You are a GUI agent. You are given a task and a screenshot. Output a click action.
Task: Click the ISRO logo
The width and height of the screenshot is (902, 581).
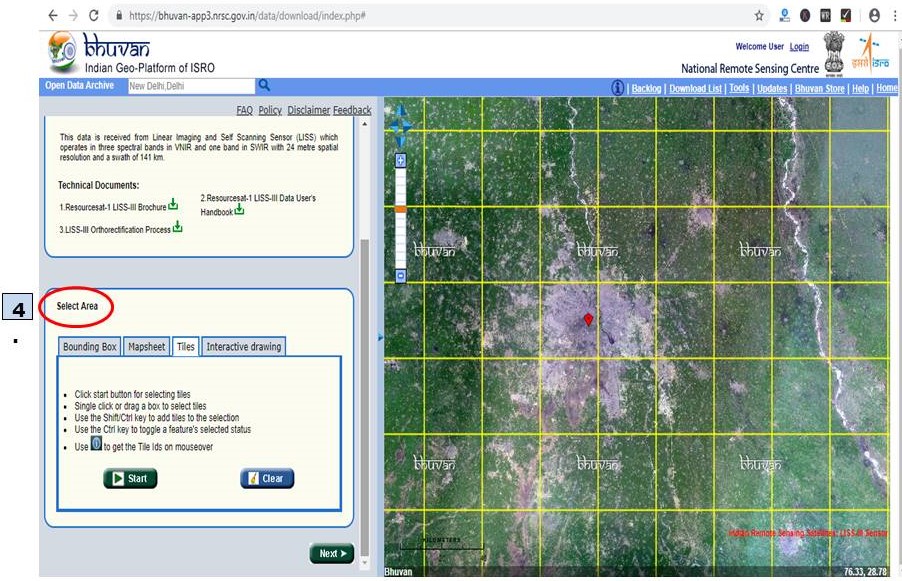(x=871, y=53)
